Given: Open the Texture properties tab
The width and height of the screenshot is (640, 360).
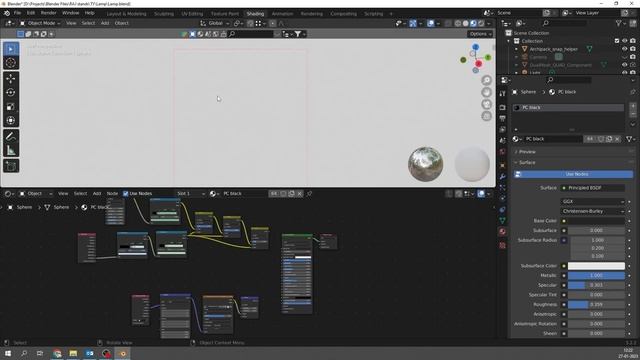Looking at the screenshot, I should coord(502,245).
